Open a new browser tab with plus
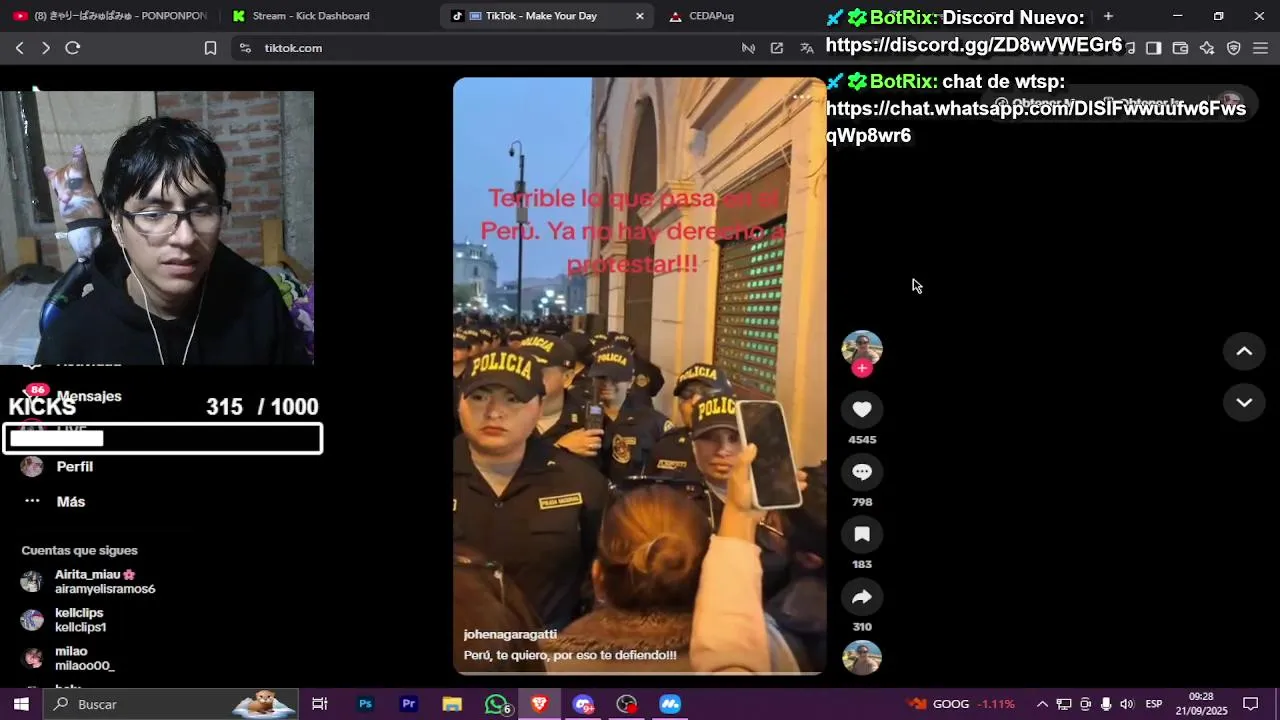This screenshot has width=1280, height=720. click(1108, 16)
